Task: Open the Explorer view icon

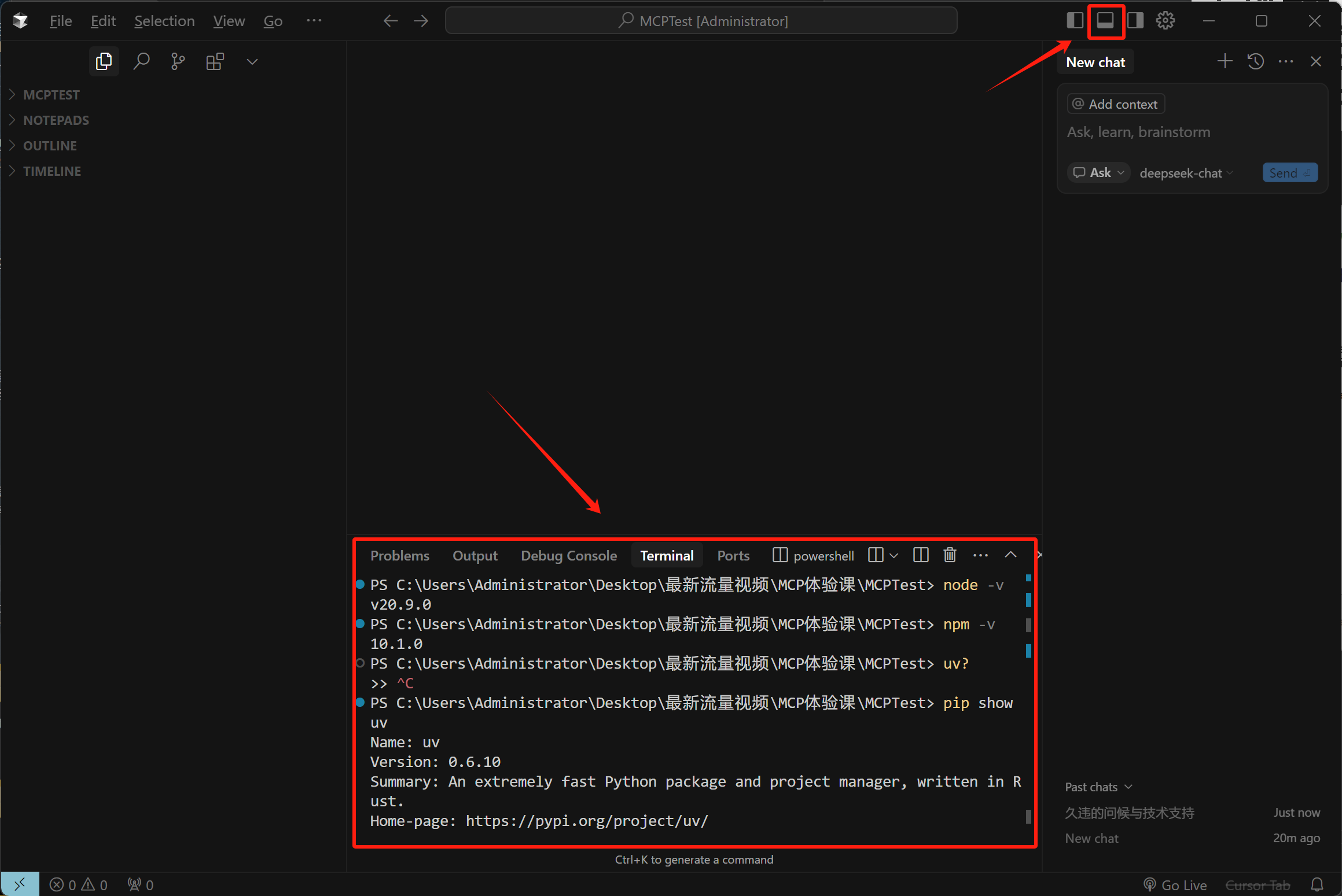Action: coord(104,61)
